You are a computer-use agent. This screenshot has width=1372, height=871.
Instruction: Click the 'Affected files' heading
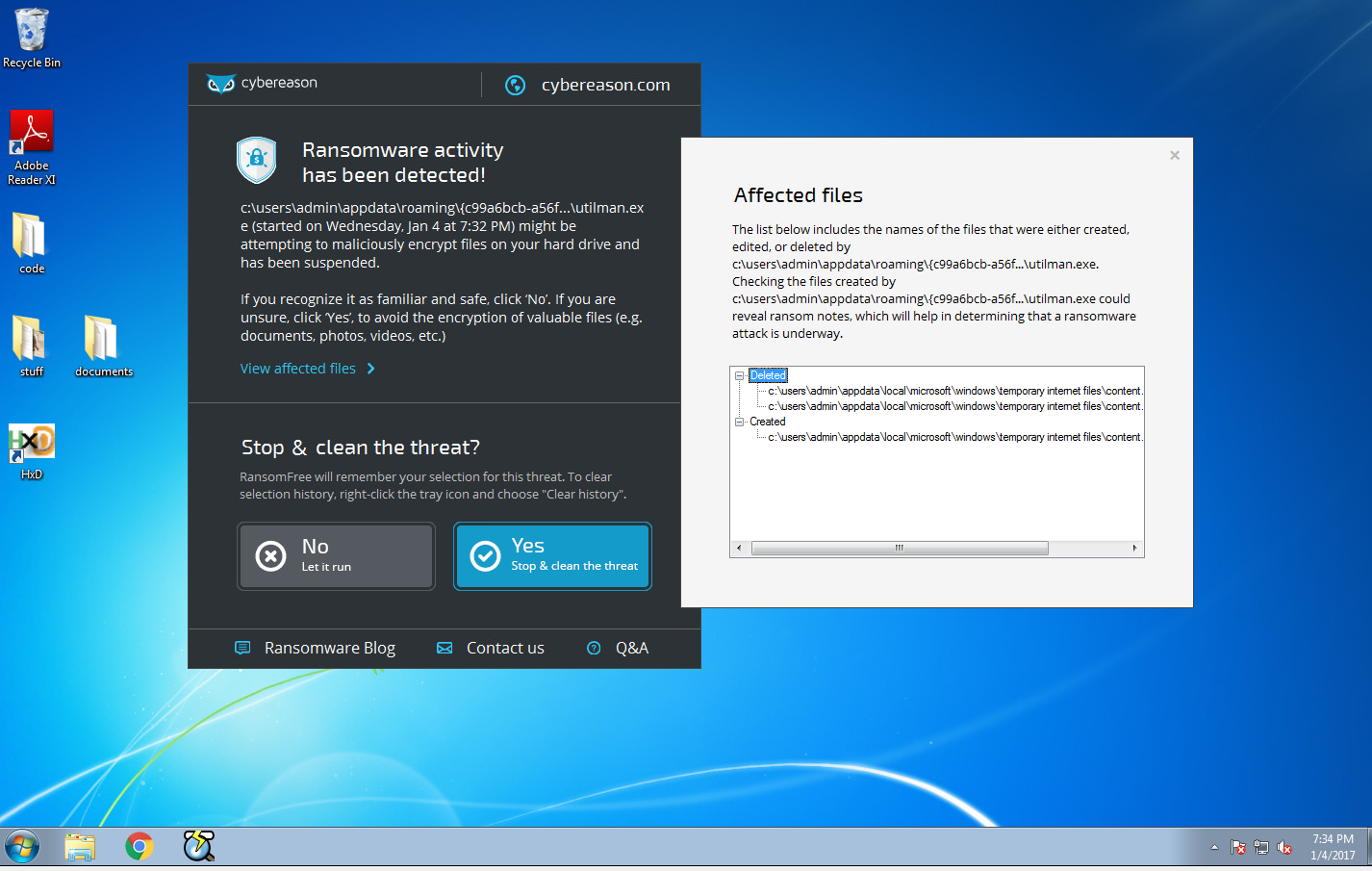point(799,195)
